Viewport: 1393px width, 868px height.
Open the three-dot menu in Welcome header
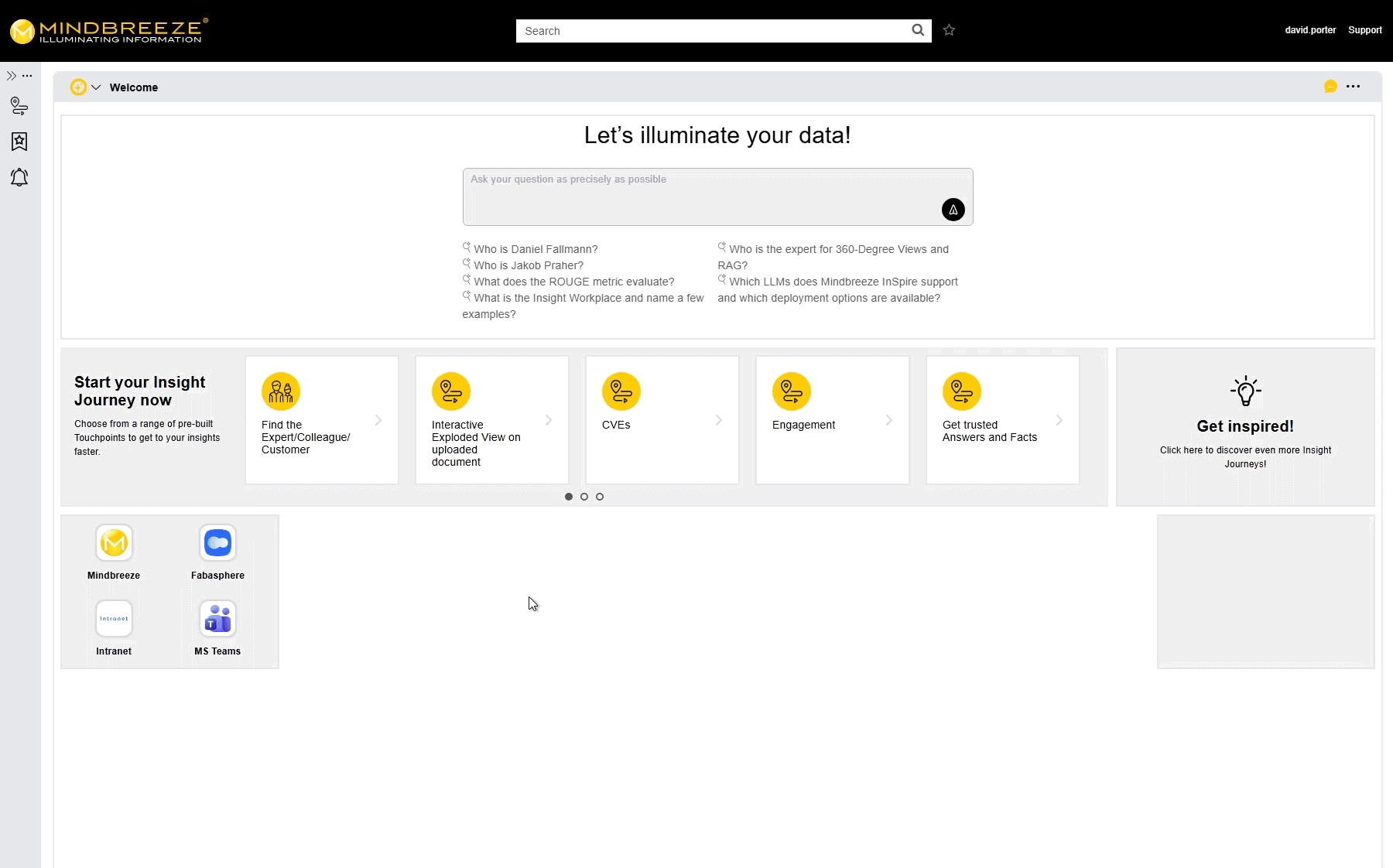coord(1353,87)
